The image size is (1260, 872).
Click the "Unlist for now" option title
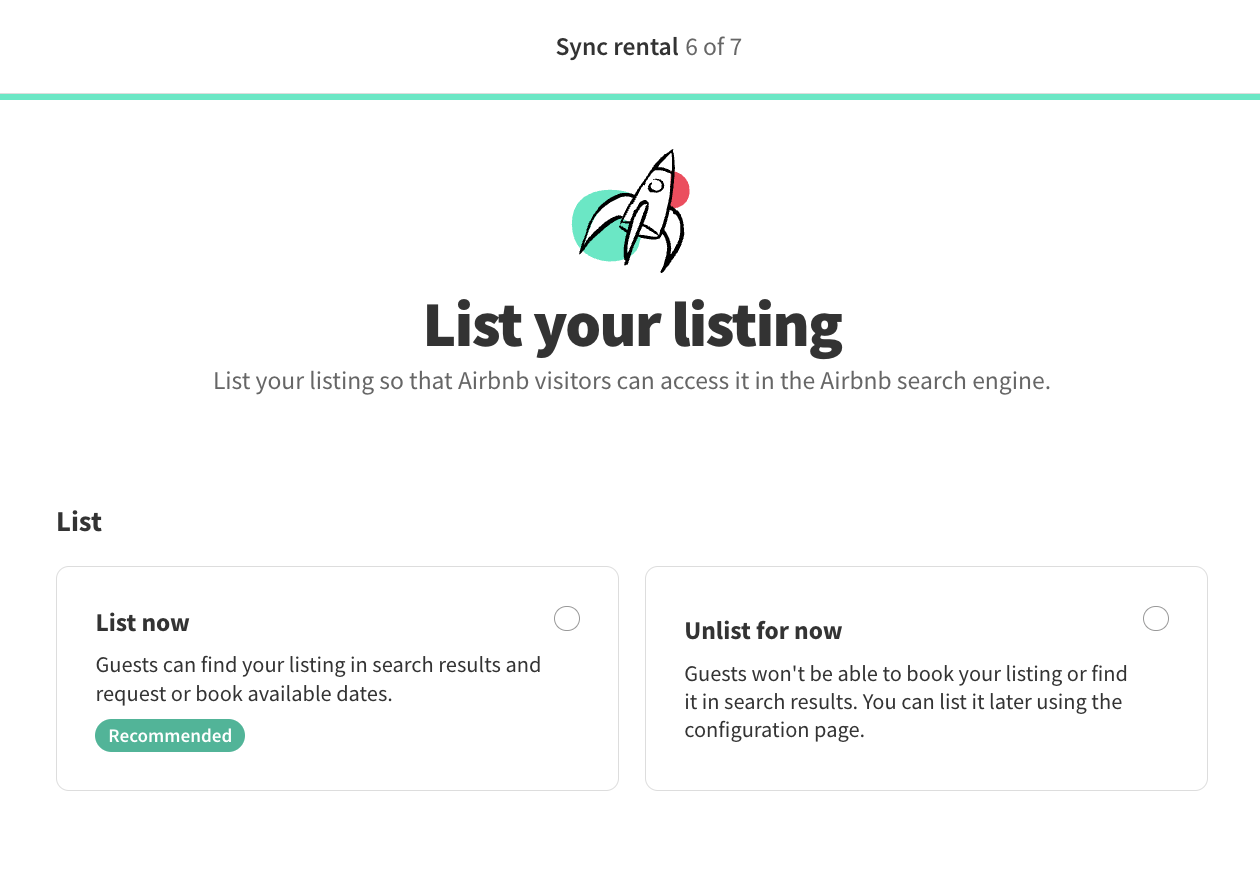pos(763,631)
